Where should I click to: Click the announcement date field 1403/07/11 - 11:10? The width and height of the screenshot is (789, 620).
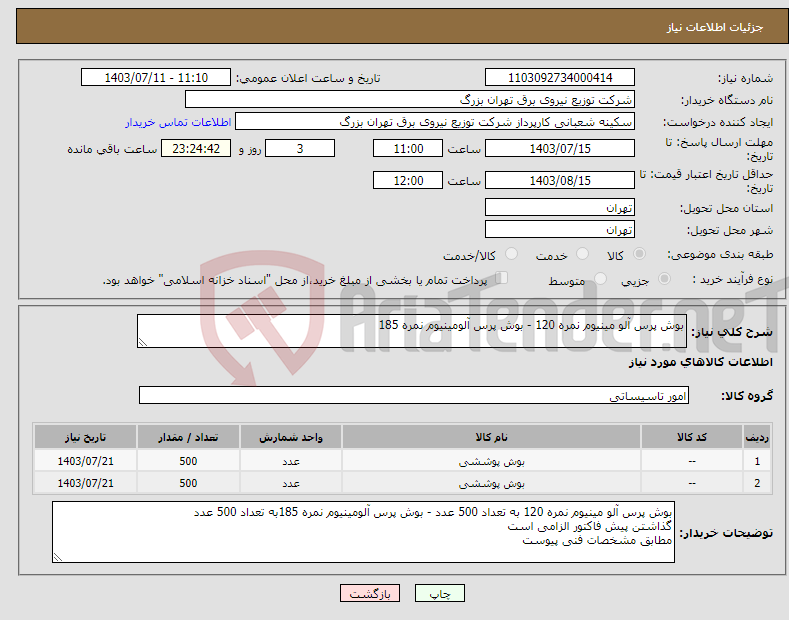pos(156,78)
